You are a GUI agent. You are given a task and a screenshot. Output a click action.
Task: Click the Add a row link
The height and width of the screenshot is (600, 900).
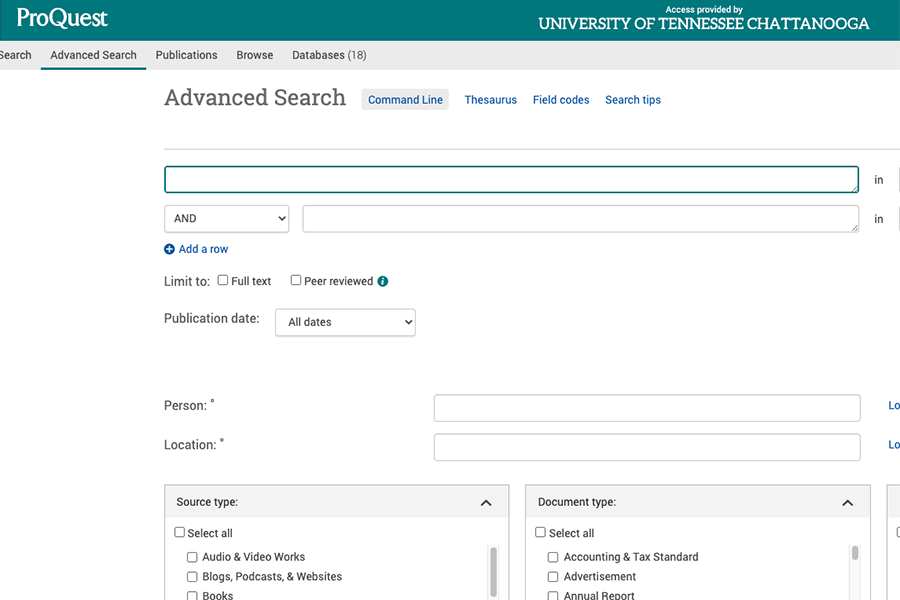(203, 249)
